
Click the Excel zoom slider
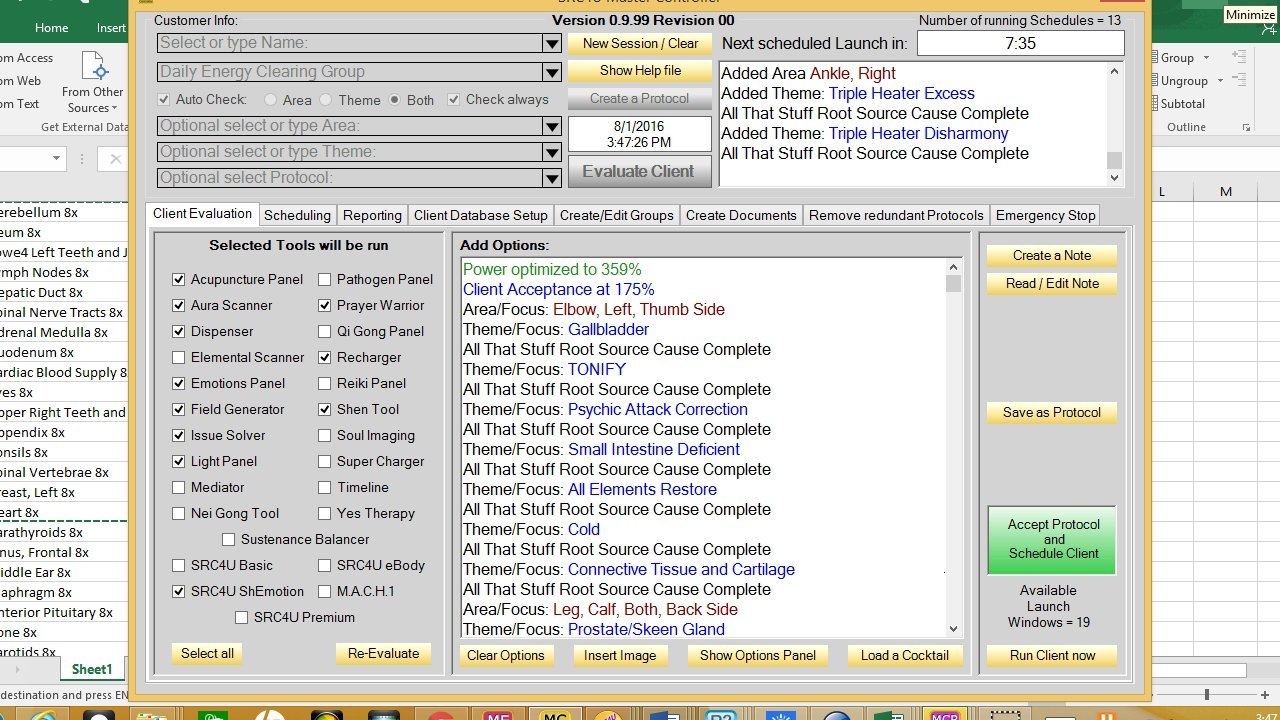pos(1207,694)
